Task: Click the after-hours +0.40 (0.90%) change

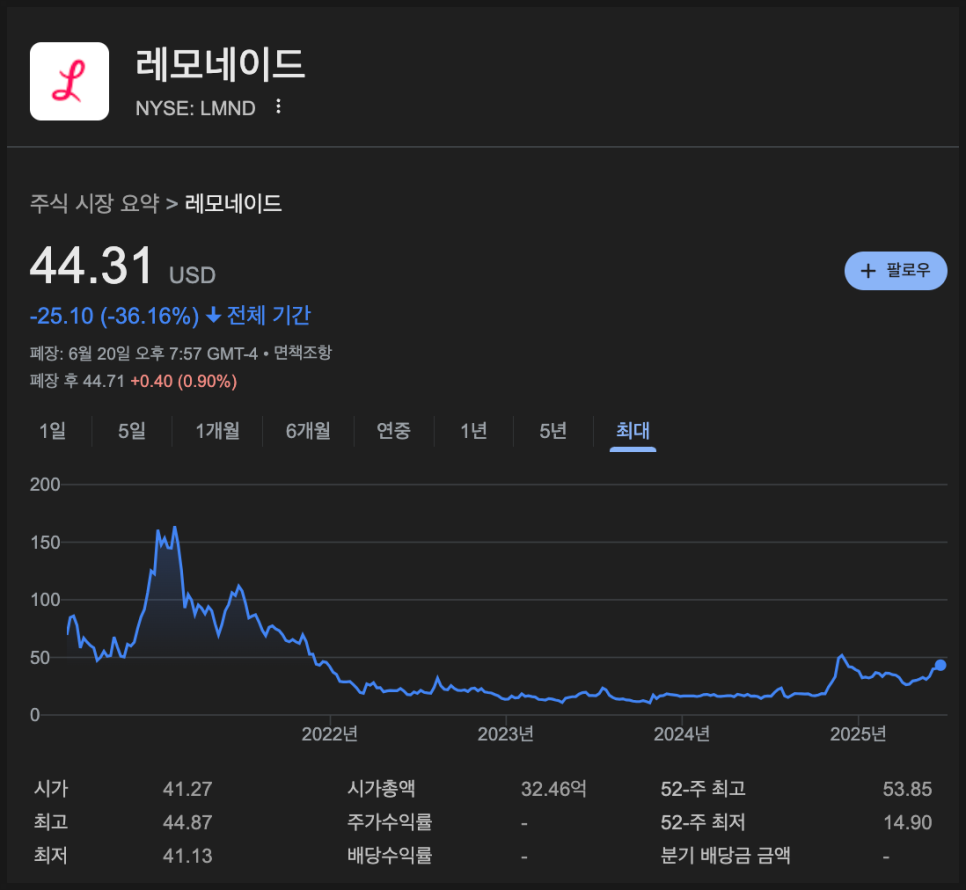Action: coord(184,381)
